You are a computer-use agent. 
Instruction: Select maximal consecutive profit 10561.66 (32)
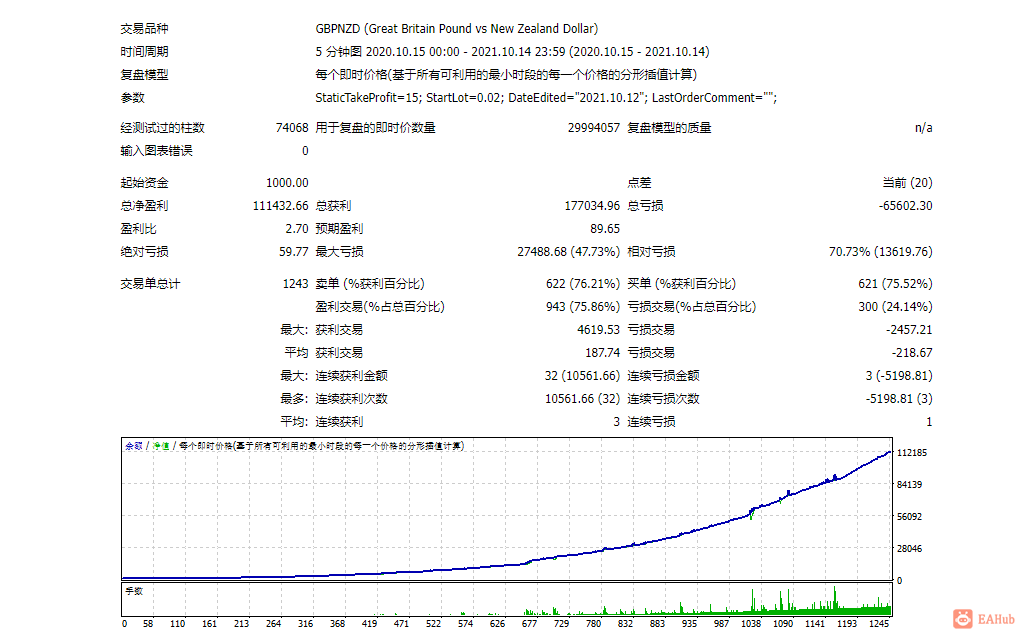point(582,398)
